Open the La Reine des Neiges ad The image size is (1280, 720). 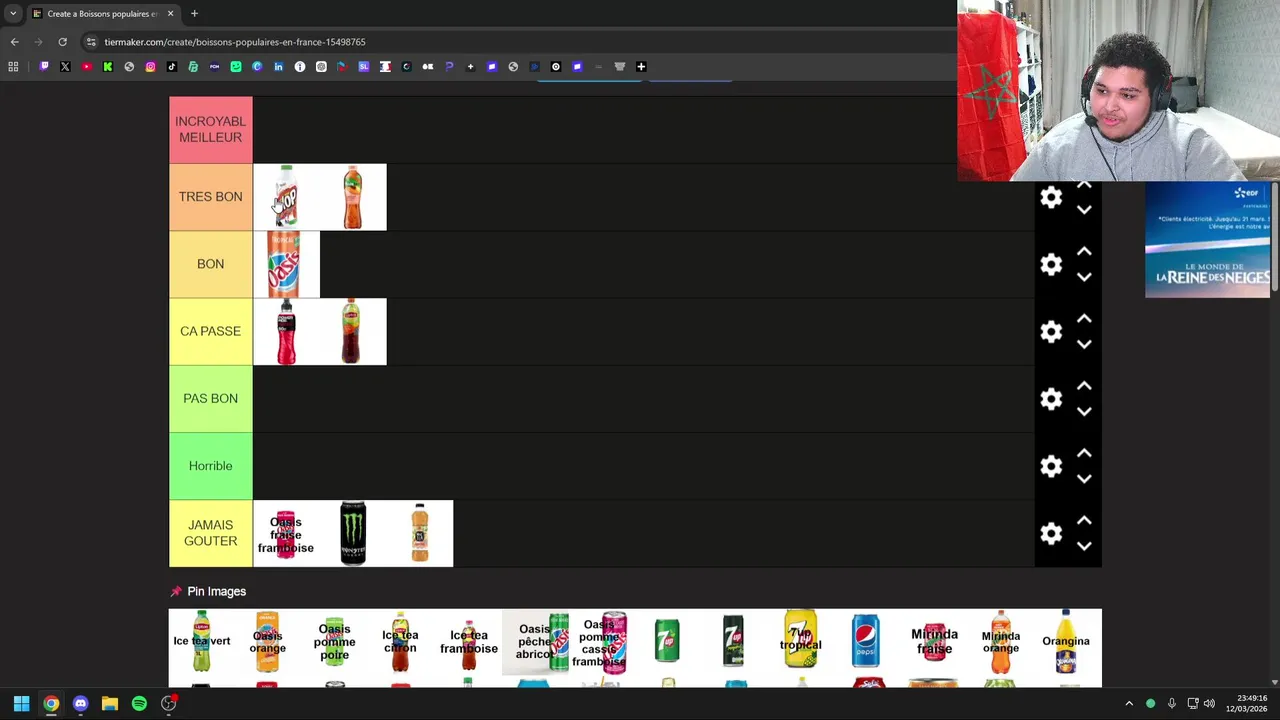pyautogui.click(x=1207, y=240)
